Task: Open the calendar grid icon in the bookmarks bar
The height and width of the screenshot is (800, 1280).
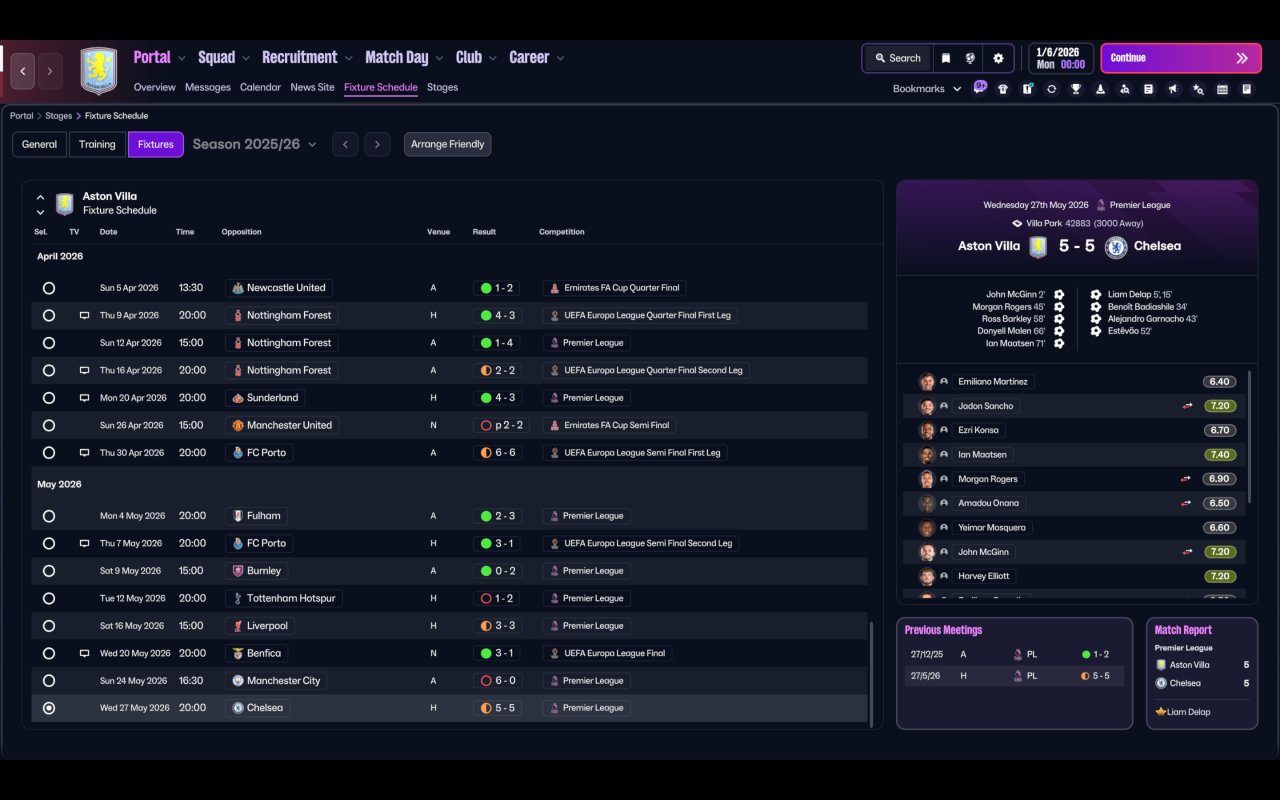Action: coord(1222,89)
